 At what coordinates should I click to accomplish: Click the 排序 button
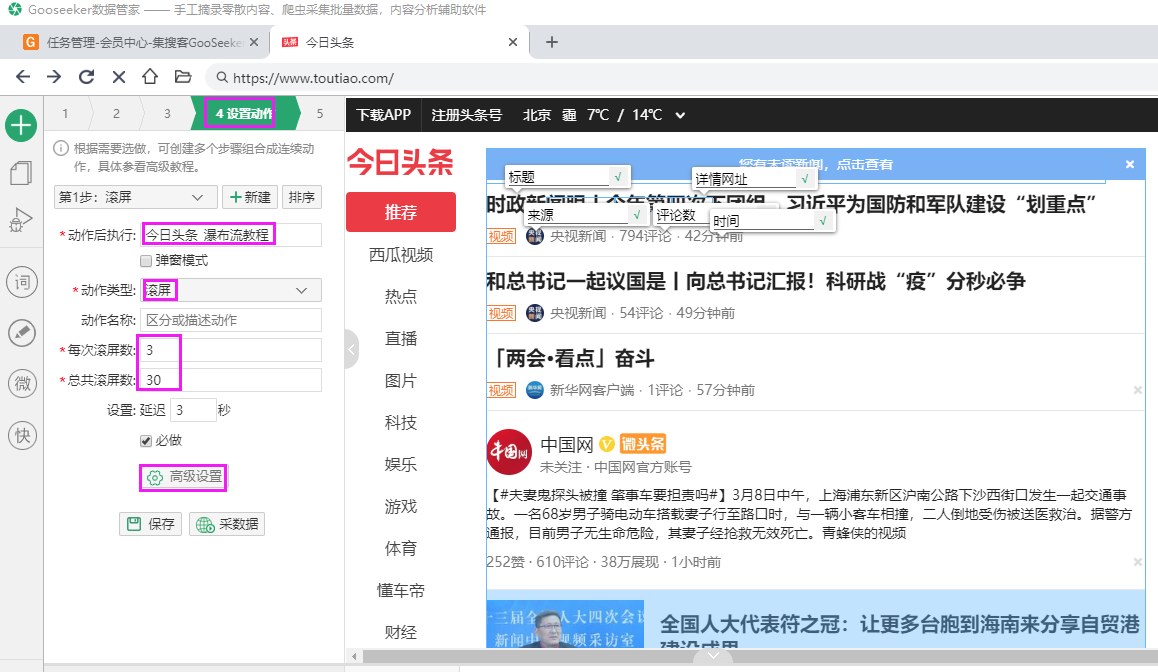coord(301,197)
